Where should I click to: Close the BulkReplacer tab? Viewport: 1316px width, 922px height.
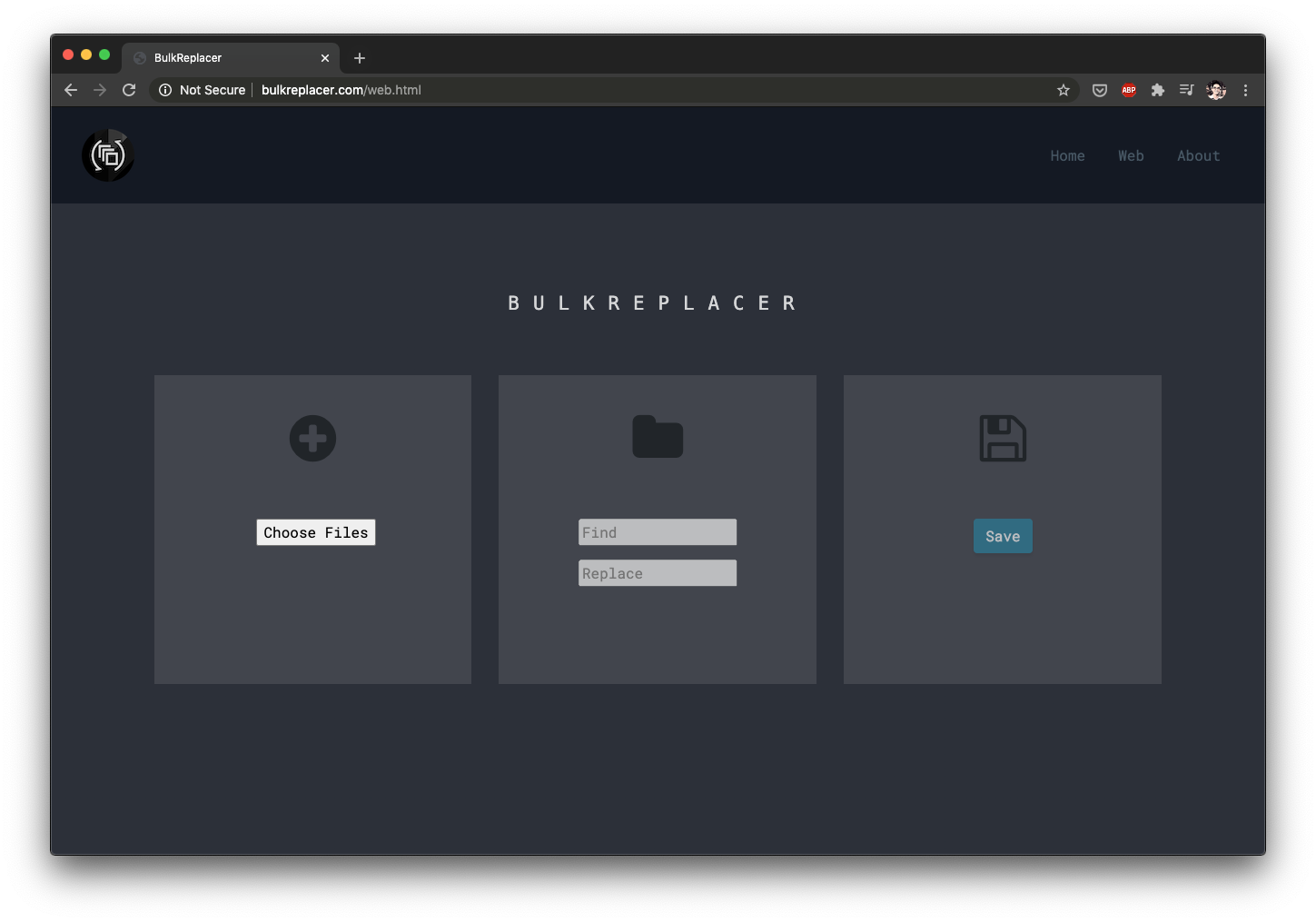coord(325,58)
